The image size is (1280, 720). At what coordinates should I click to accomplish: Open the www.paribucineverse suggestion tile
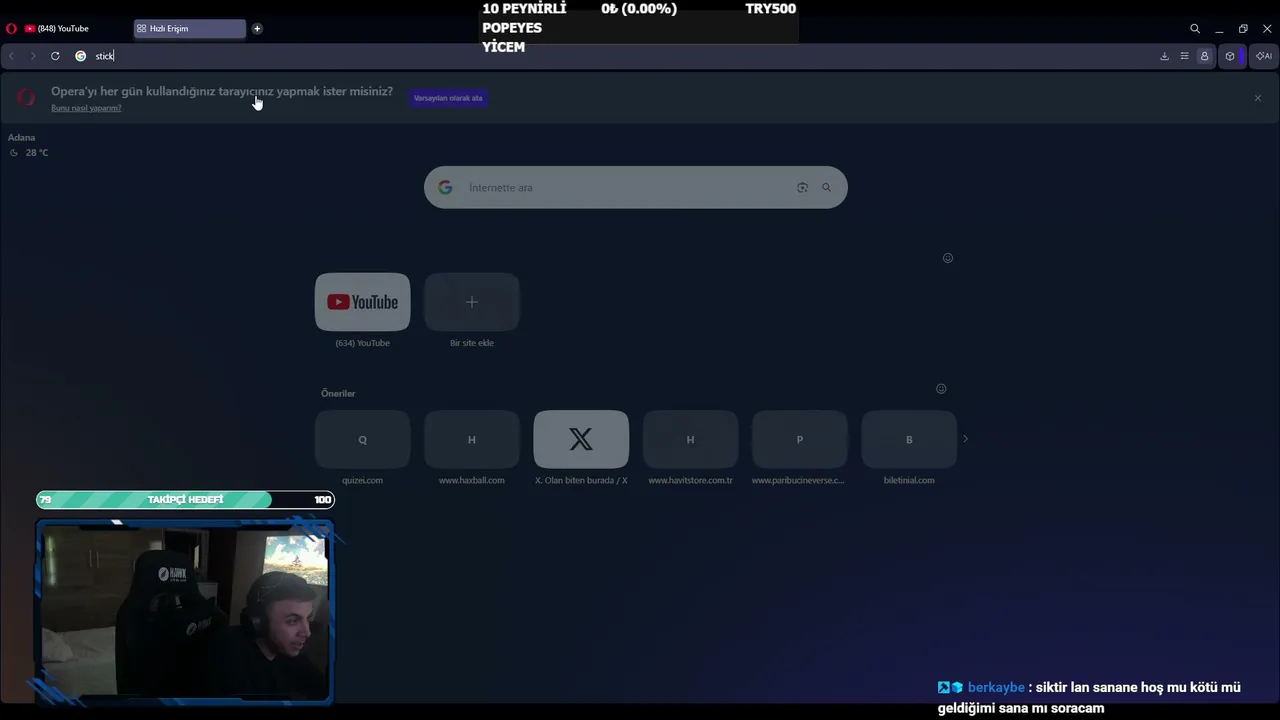pos(799,439)
